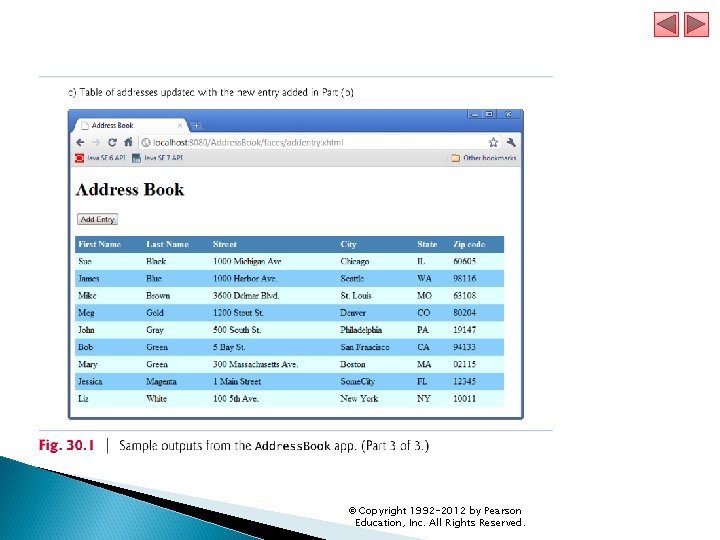This screenshot has width=720, height=540.
Task: Close the Address Book browser tab
Action: tap(180, 125)
